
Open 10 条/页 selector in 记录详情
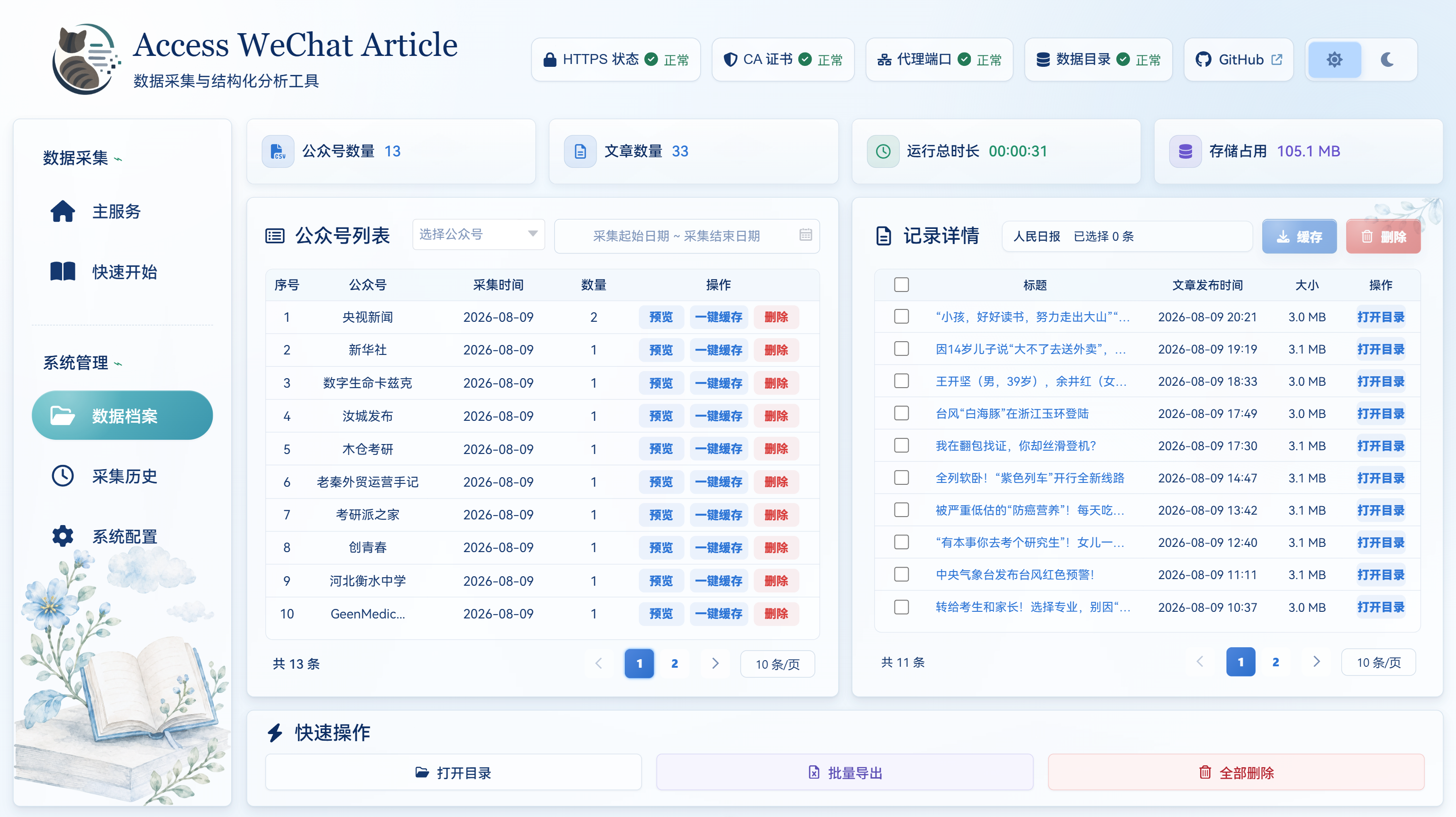pyautogui.click(x=1379, y=662)
